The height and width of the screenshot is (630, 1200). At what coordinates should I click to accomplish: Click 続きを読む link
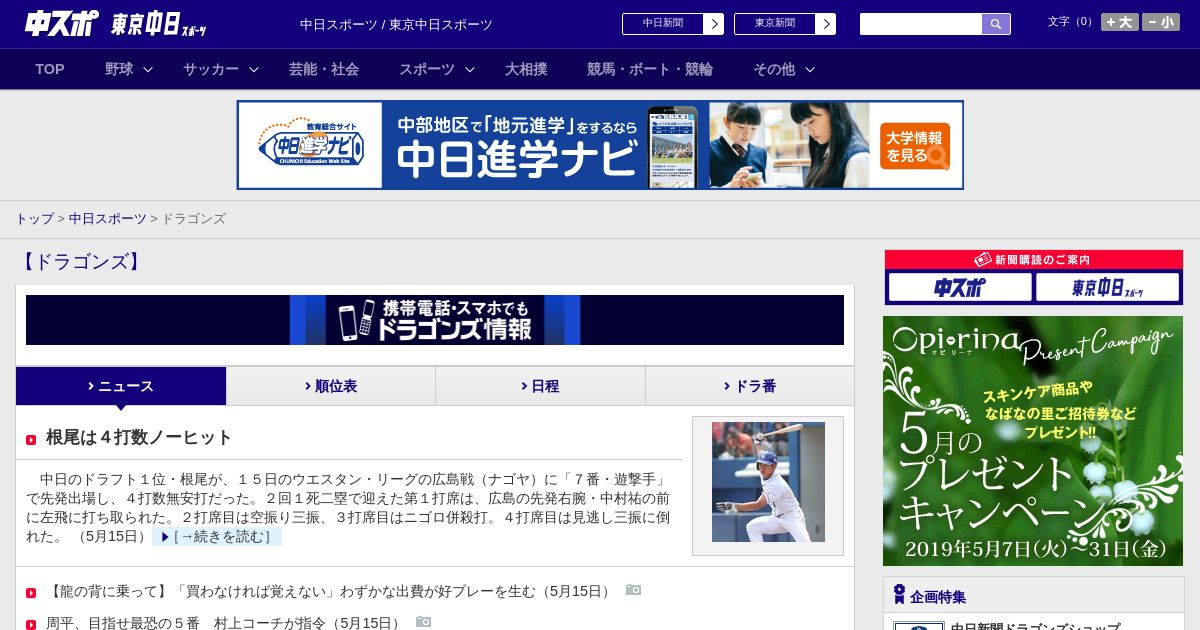[217, 537]
